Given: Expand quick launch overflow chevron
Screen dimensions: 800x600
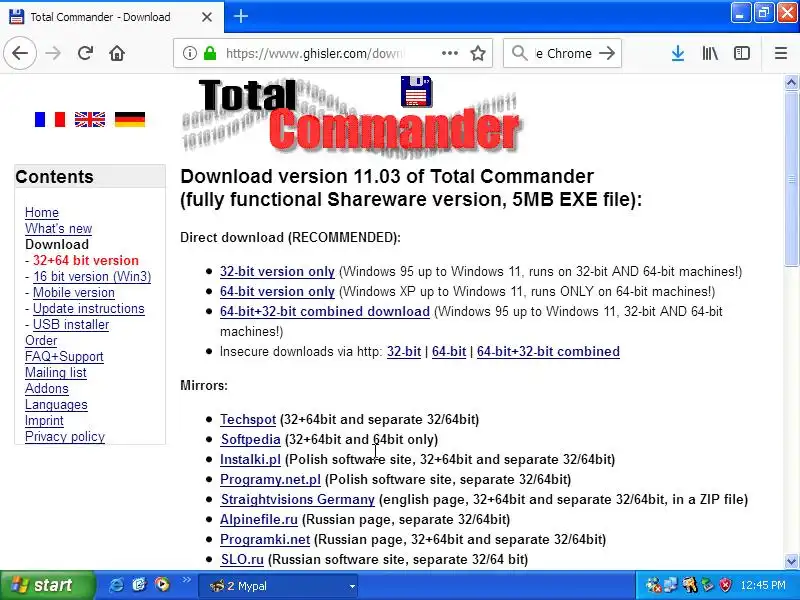Looking at the screenshot, I should point(186,580).
